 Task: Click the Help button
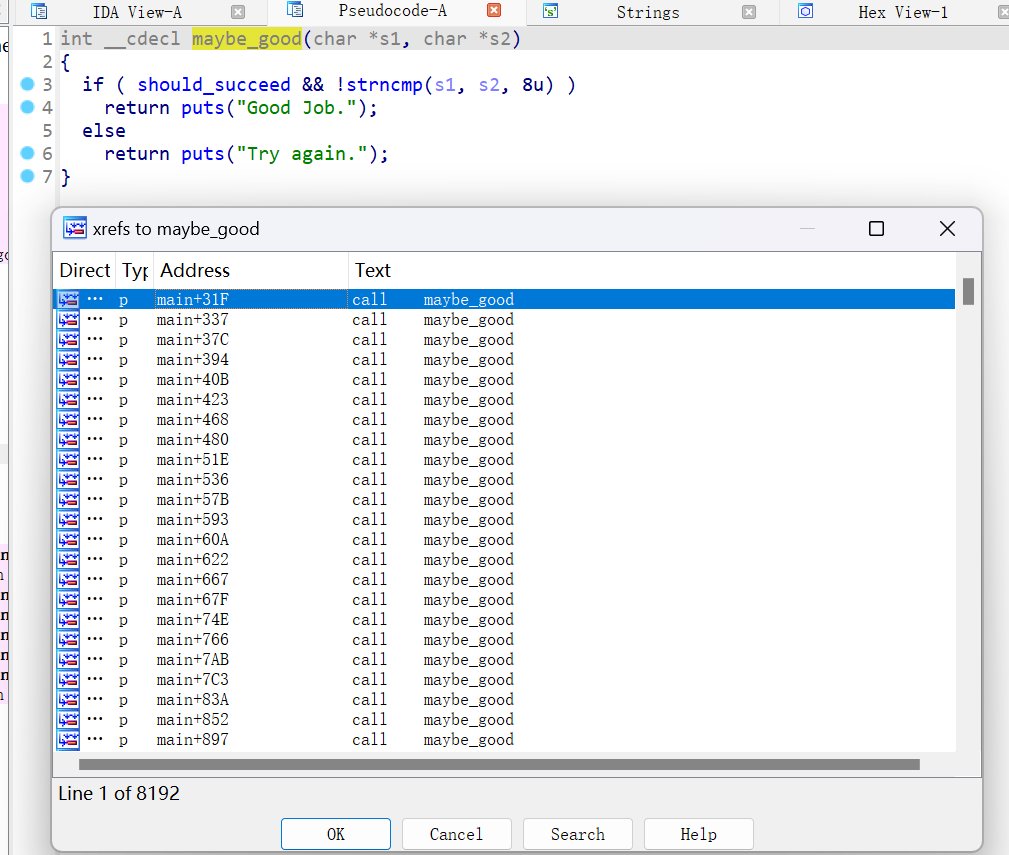(x=698, y=834)
